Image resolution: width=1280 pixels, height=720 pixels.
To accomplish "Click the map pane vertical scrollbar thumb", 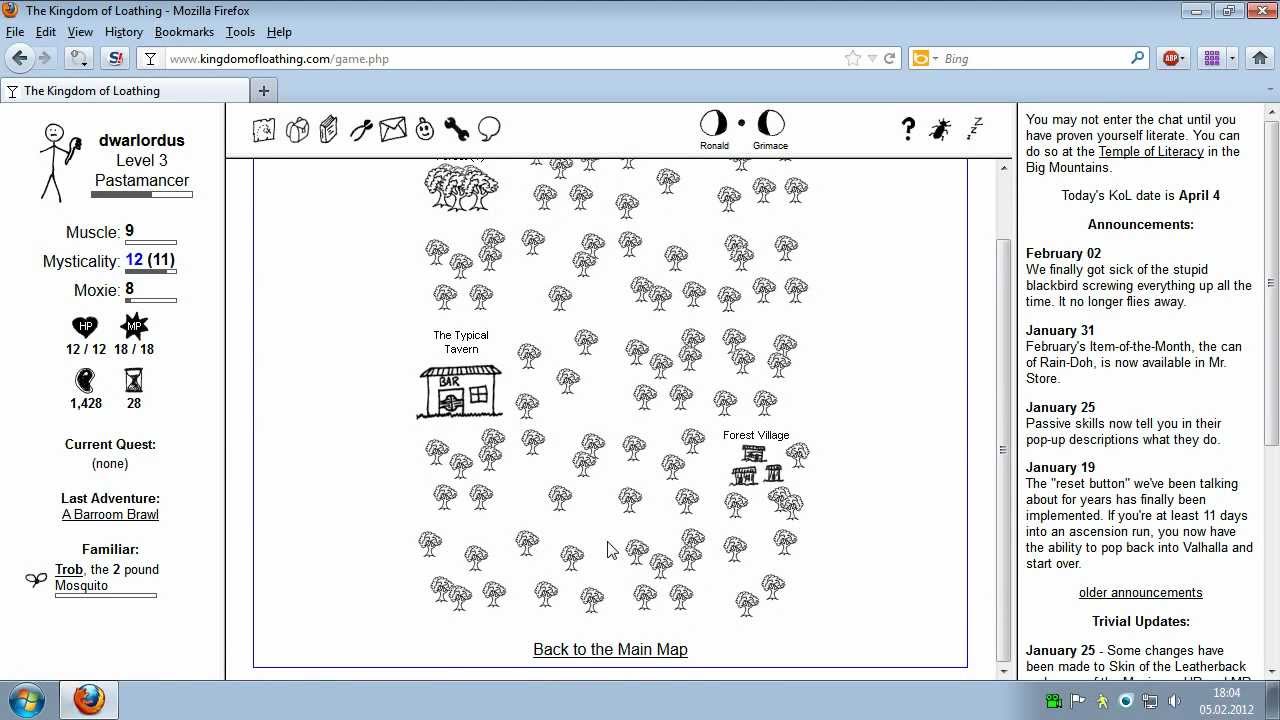I will tap(1004, 449).
